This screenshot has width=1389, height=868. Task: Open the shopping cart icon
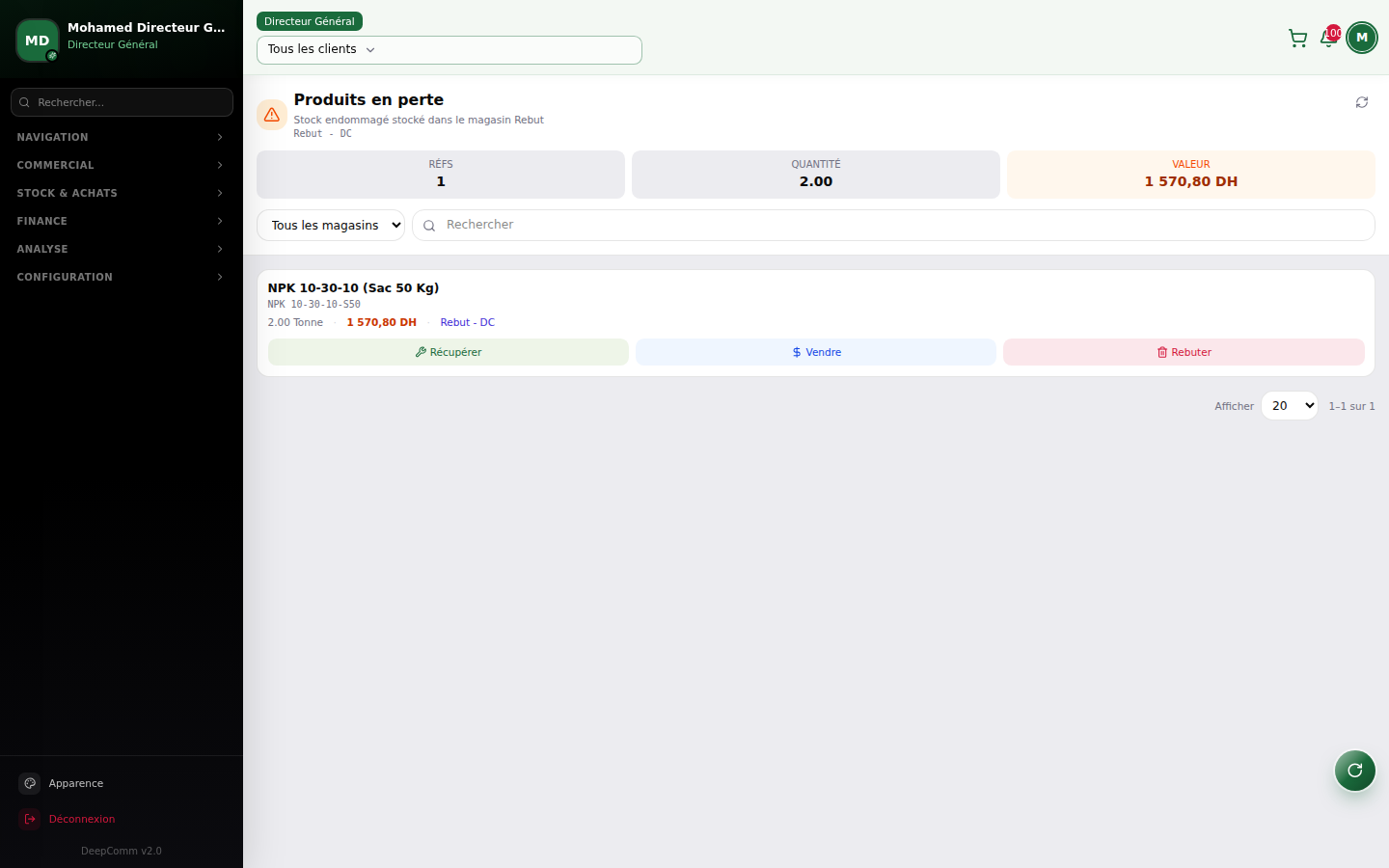pyautogui.click(x=1297, y=39)
